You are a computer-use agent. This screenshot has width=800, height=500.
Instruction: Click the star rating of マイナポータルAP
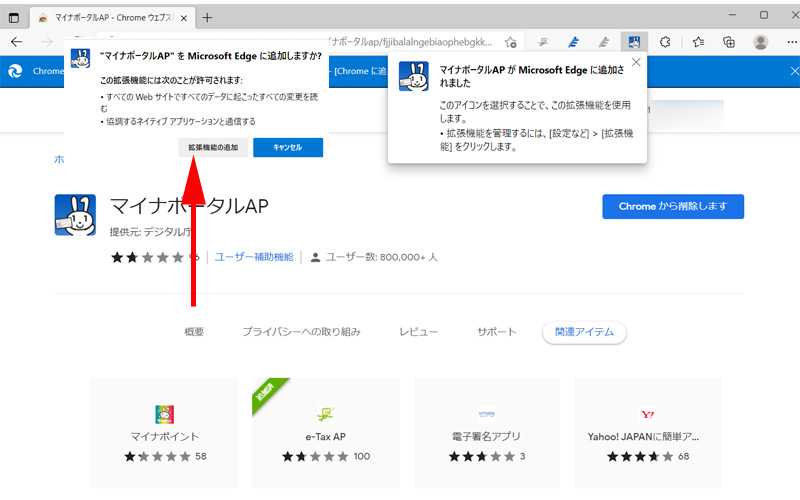[147, 257]
